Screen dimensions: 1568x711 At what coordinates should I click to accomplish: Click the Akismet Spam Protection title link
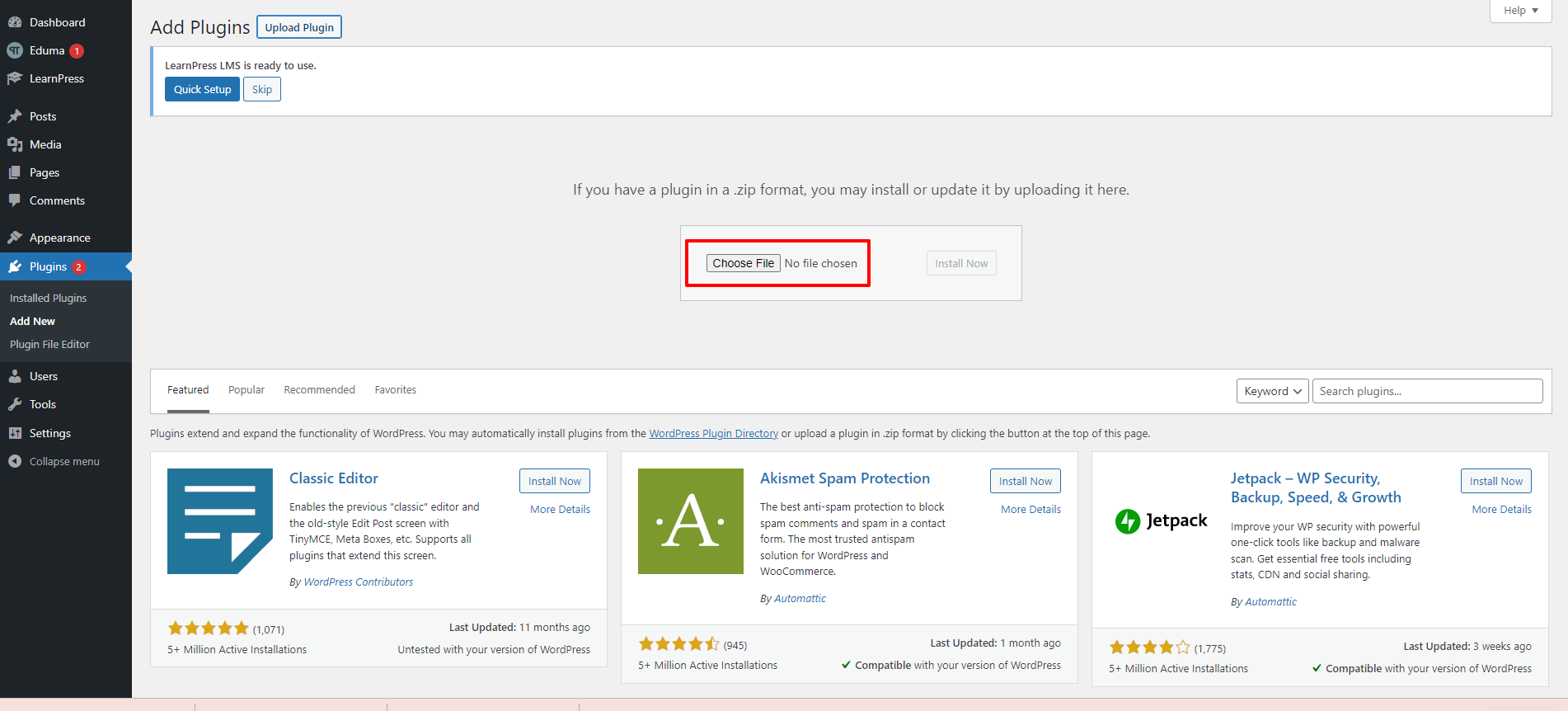845,478
